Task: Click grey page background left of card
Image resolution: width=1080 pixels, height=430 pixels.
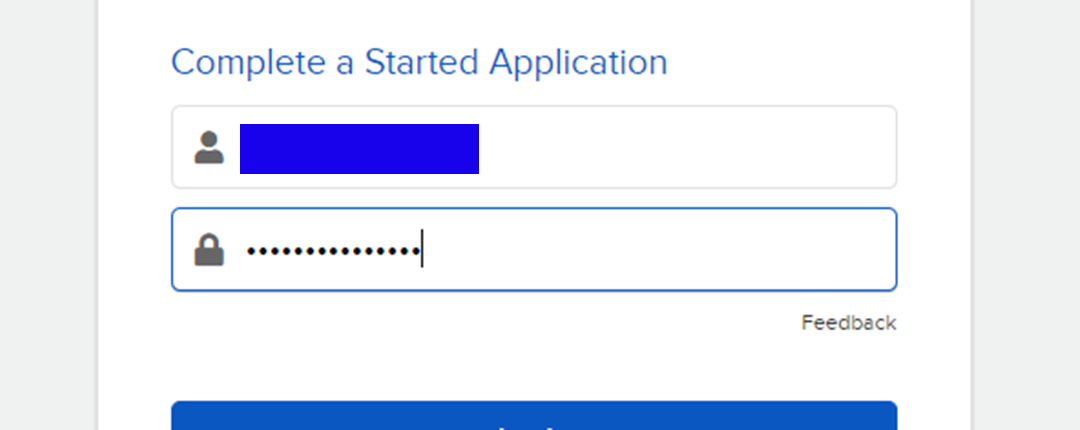Action: (x=47, y=215)
